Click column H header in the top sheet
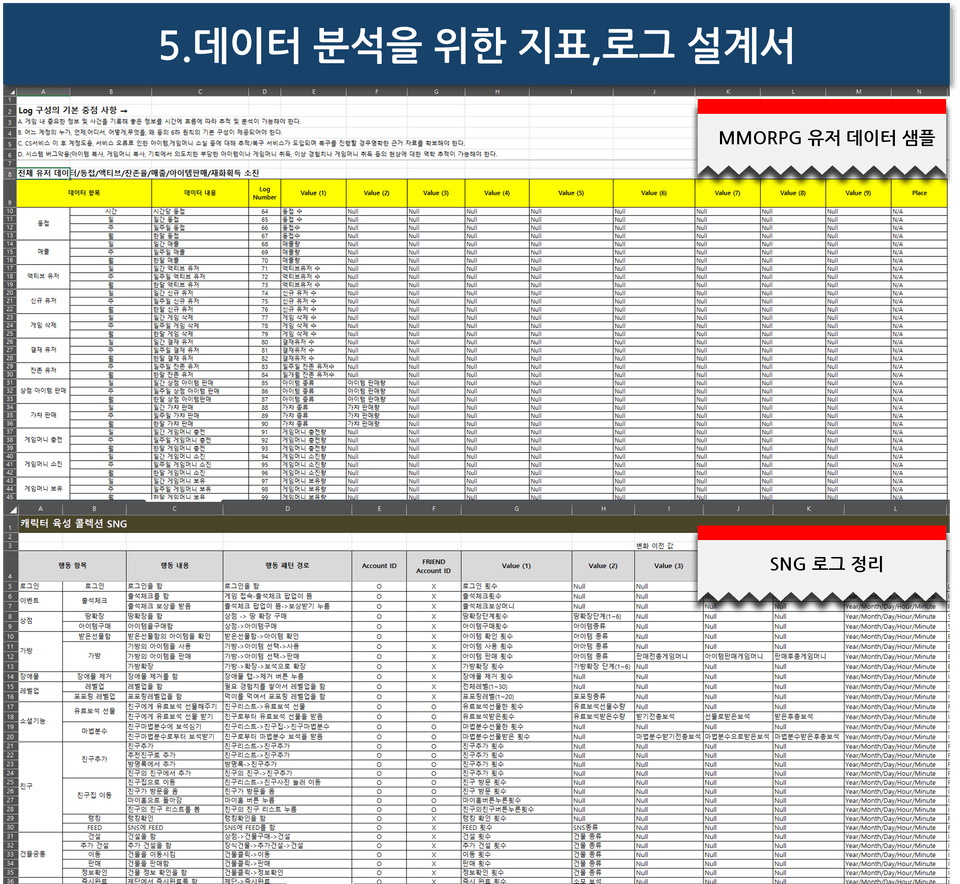 (497, 92)
